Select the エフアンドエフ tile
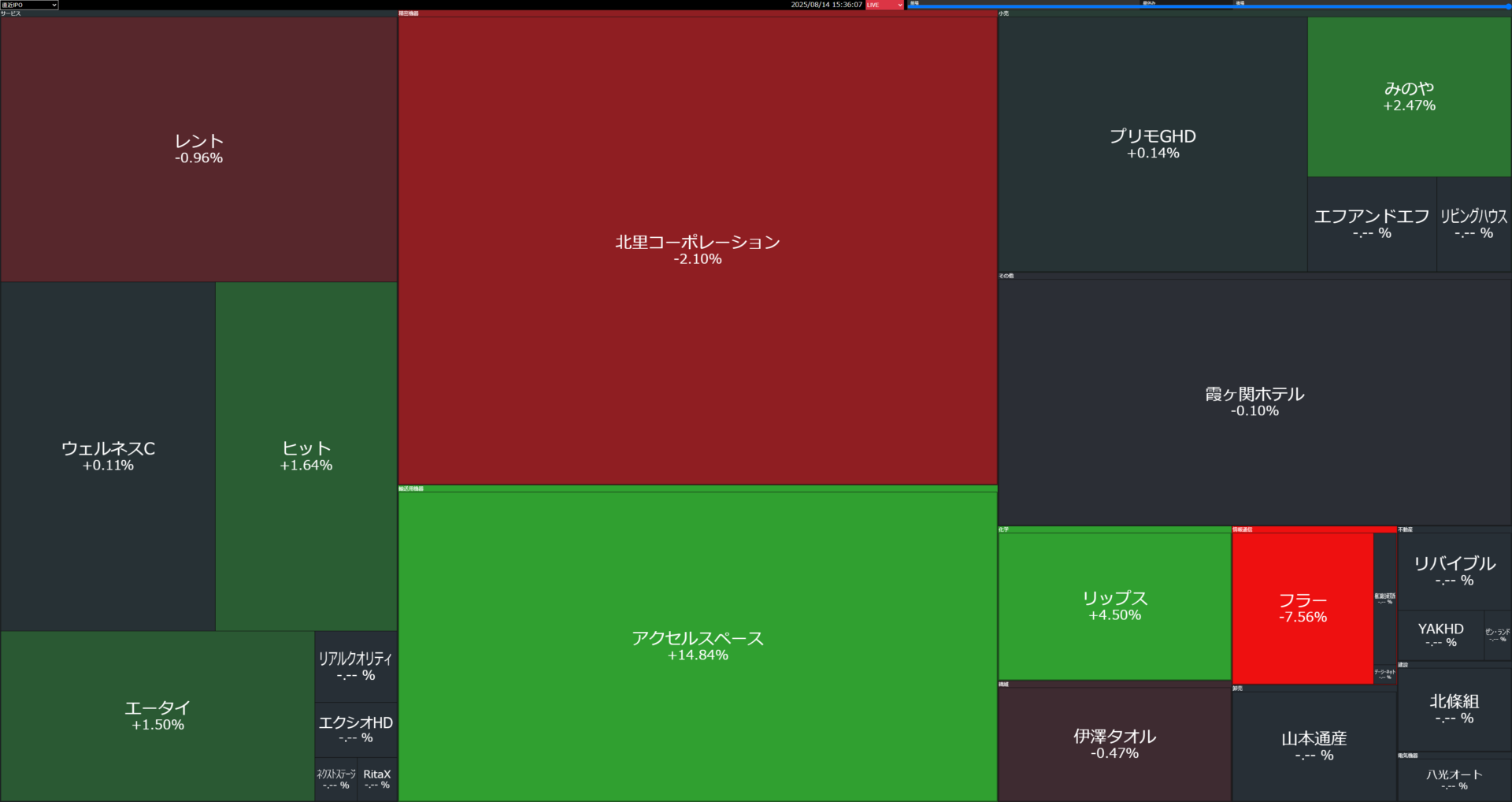The width and height of the screenshot is (1512, 802). (x=1372, y=225)
